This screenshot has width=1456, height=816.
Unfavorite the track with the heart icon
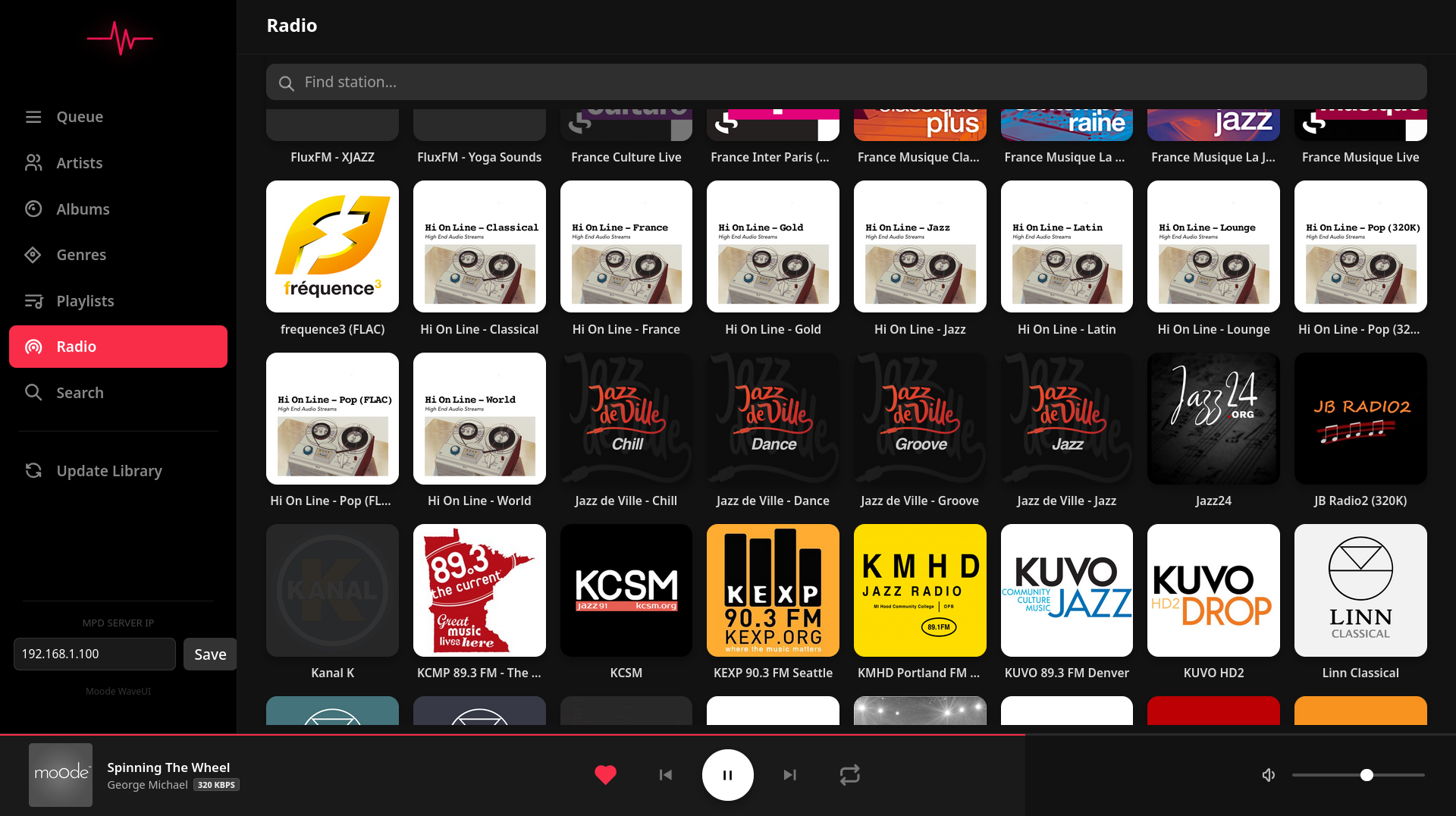tap(605, 775)
